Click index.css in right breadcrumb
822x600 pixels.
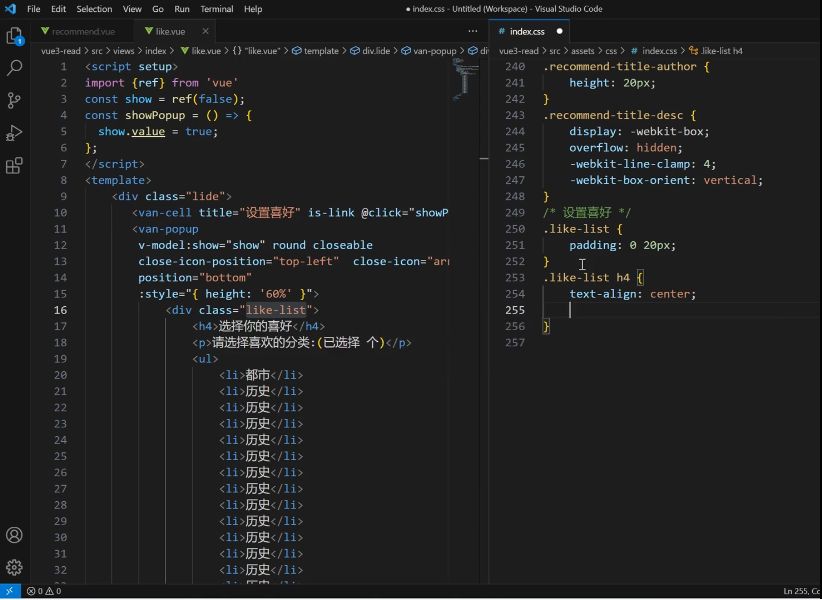654,51
